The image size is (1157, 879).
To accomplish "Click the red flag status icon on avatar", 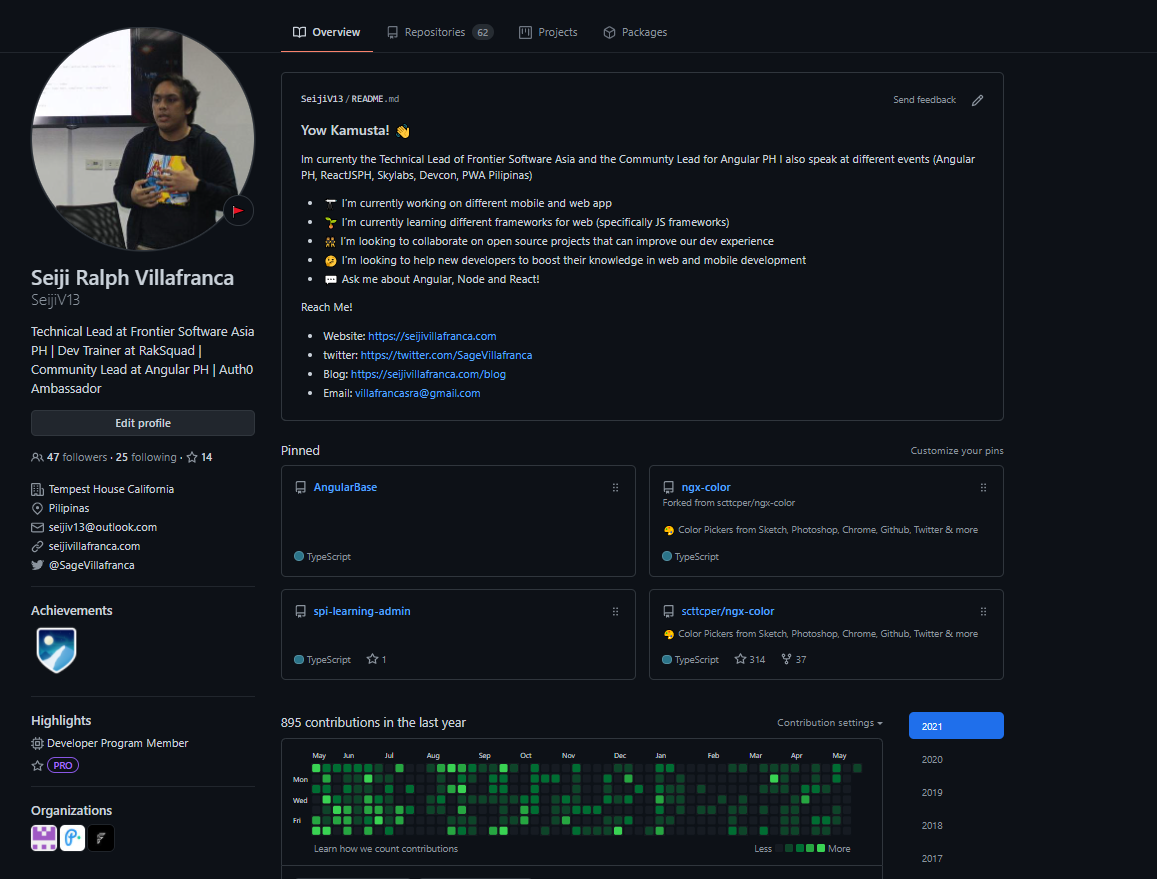I will pos(238,211).
